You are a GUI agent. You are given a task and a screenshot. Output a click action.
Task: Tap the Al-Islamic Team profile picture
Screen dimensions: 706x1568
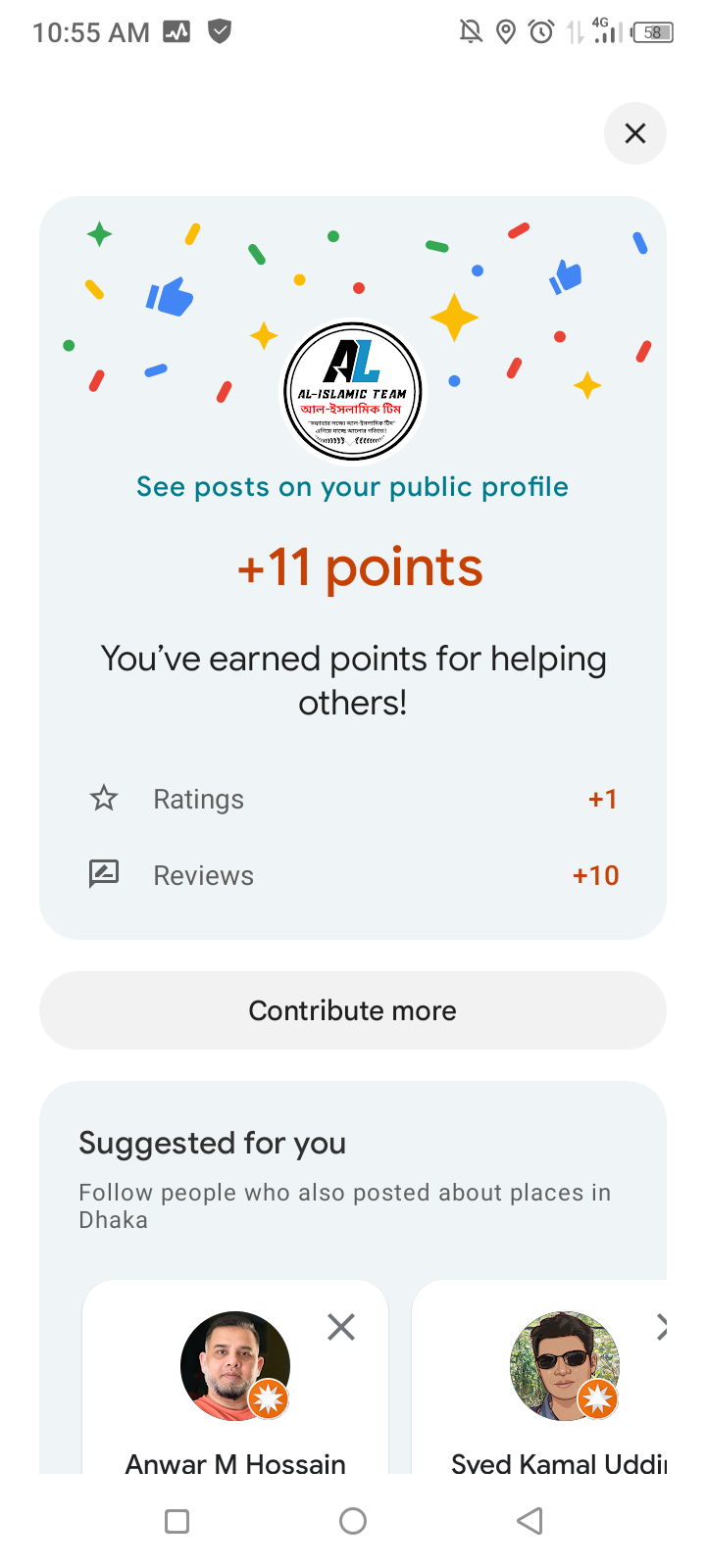point(353,392)
